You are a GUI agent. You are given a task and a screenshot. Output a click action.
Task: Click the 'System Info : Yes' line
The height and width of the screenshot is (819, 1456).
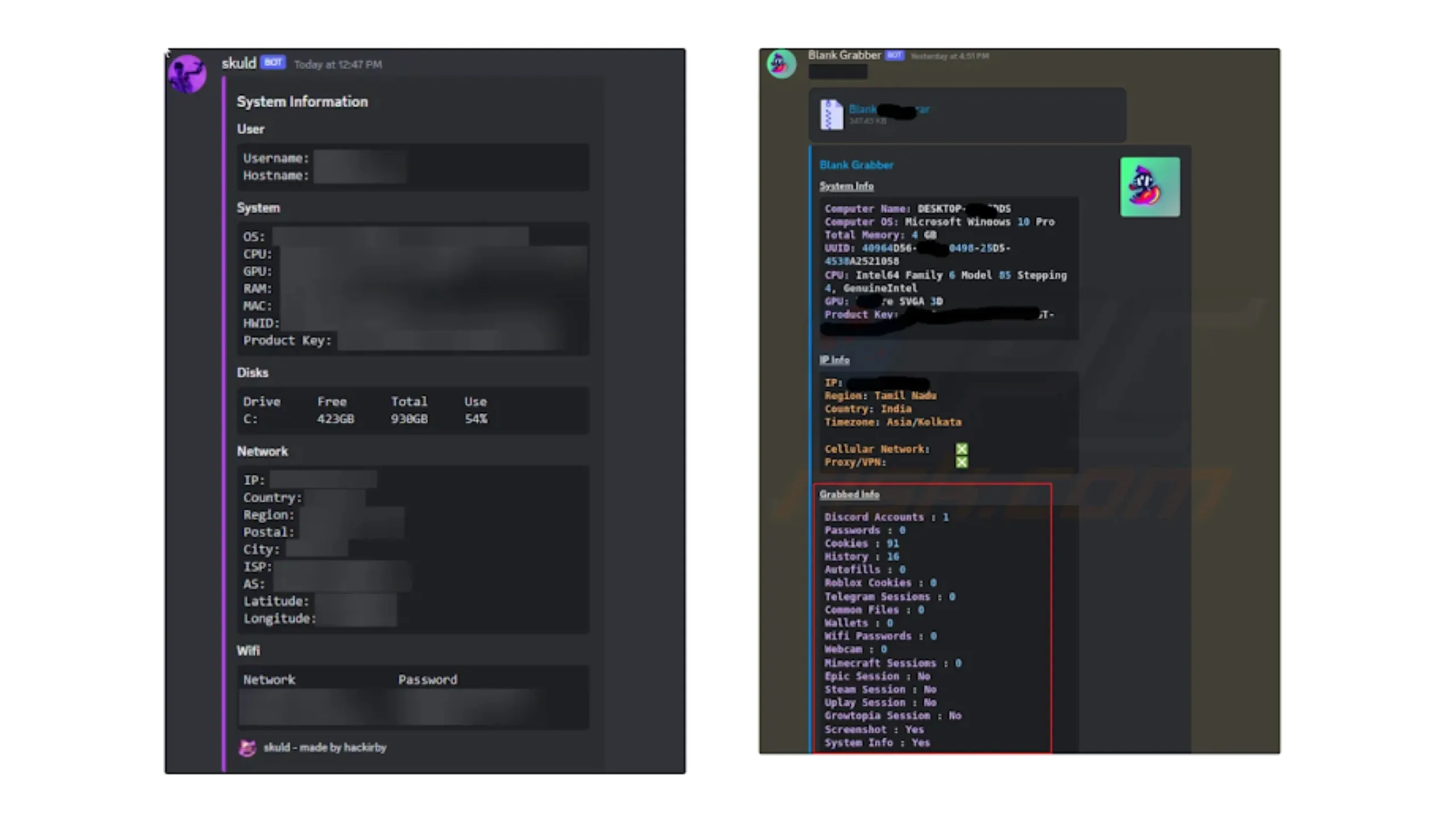tap(878, 743)
